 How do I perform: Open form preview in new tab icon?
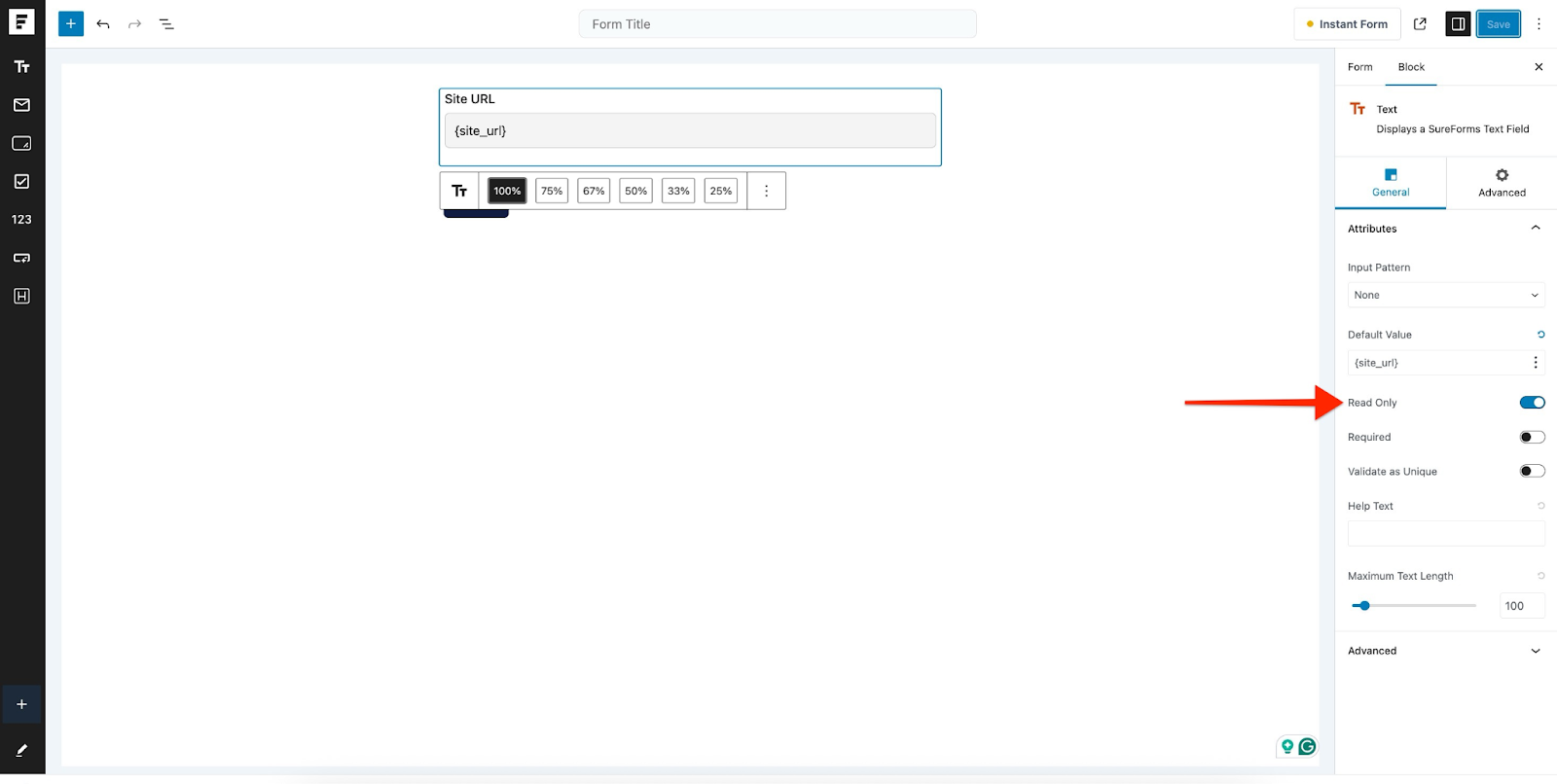[1420, 24]
